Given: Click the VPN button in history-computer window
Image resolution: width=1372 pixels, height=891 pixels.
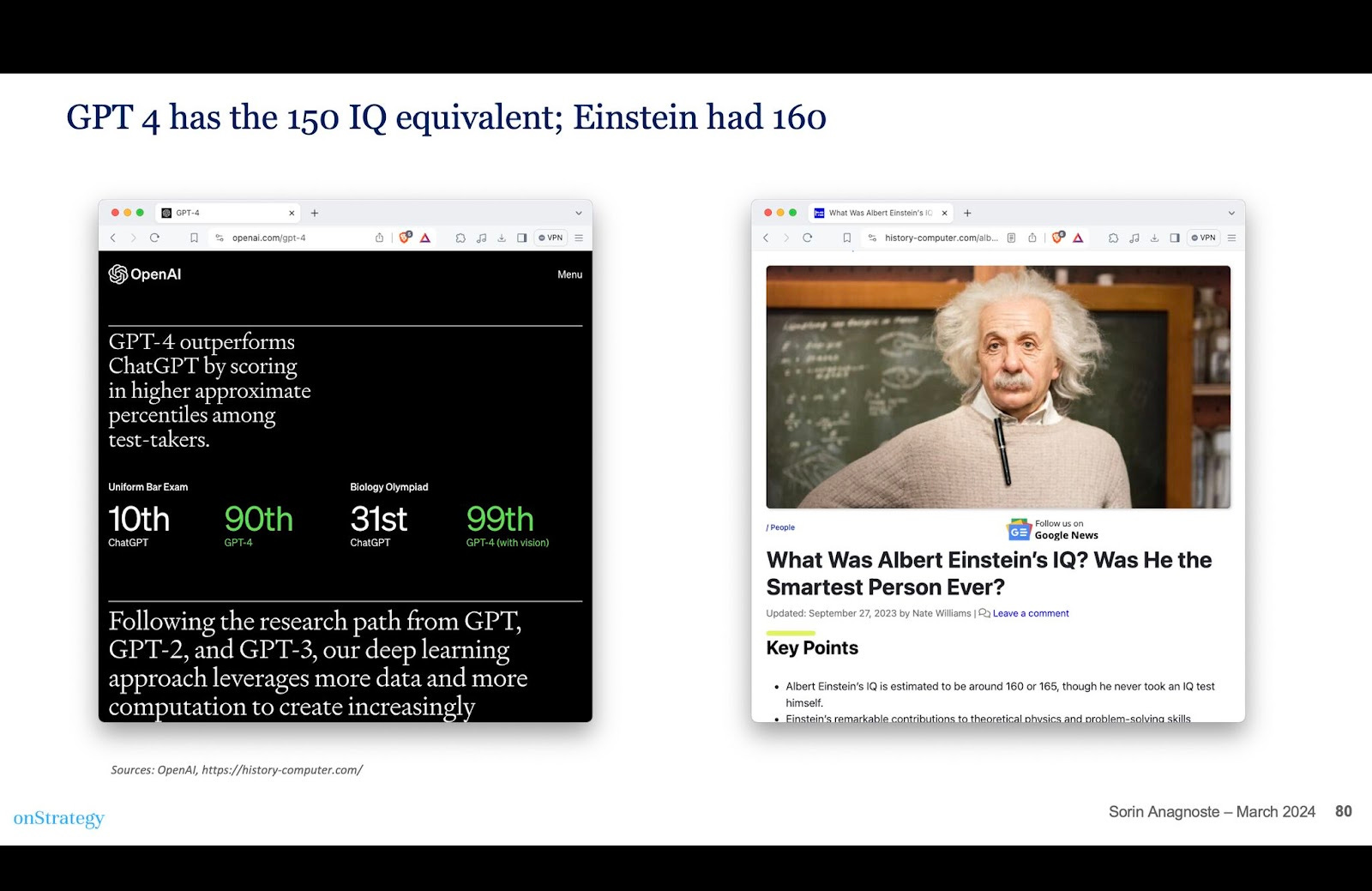Looking at the screenshot, I should tap(1204, 238).
